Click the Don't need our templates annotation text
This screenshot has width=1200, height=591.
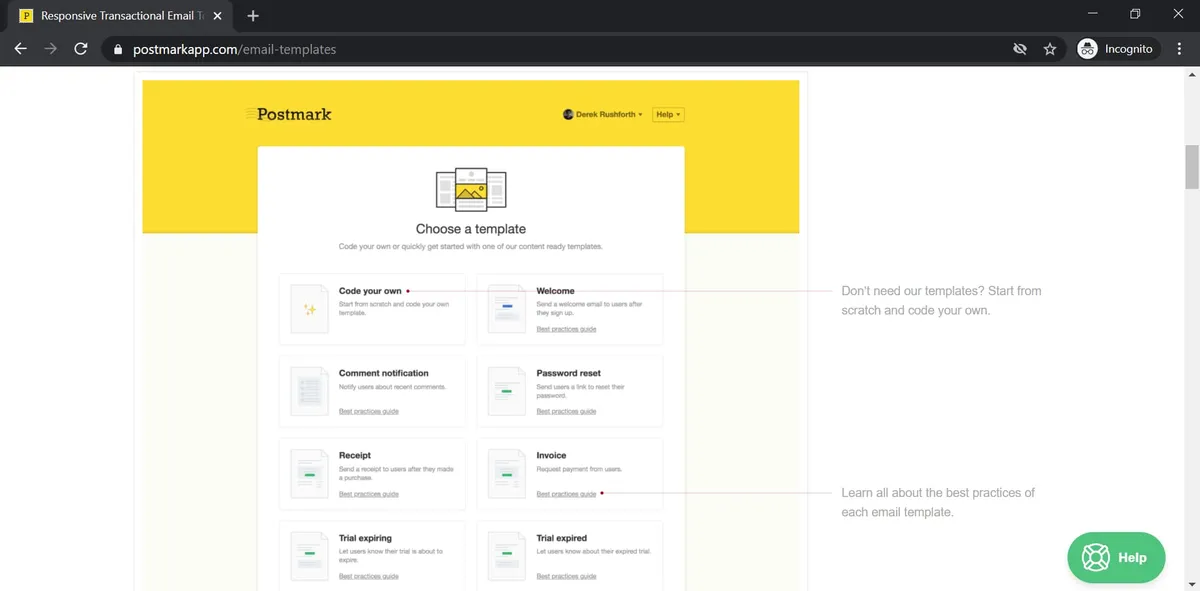point(941,300)
